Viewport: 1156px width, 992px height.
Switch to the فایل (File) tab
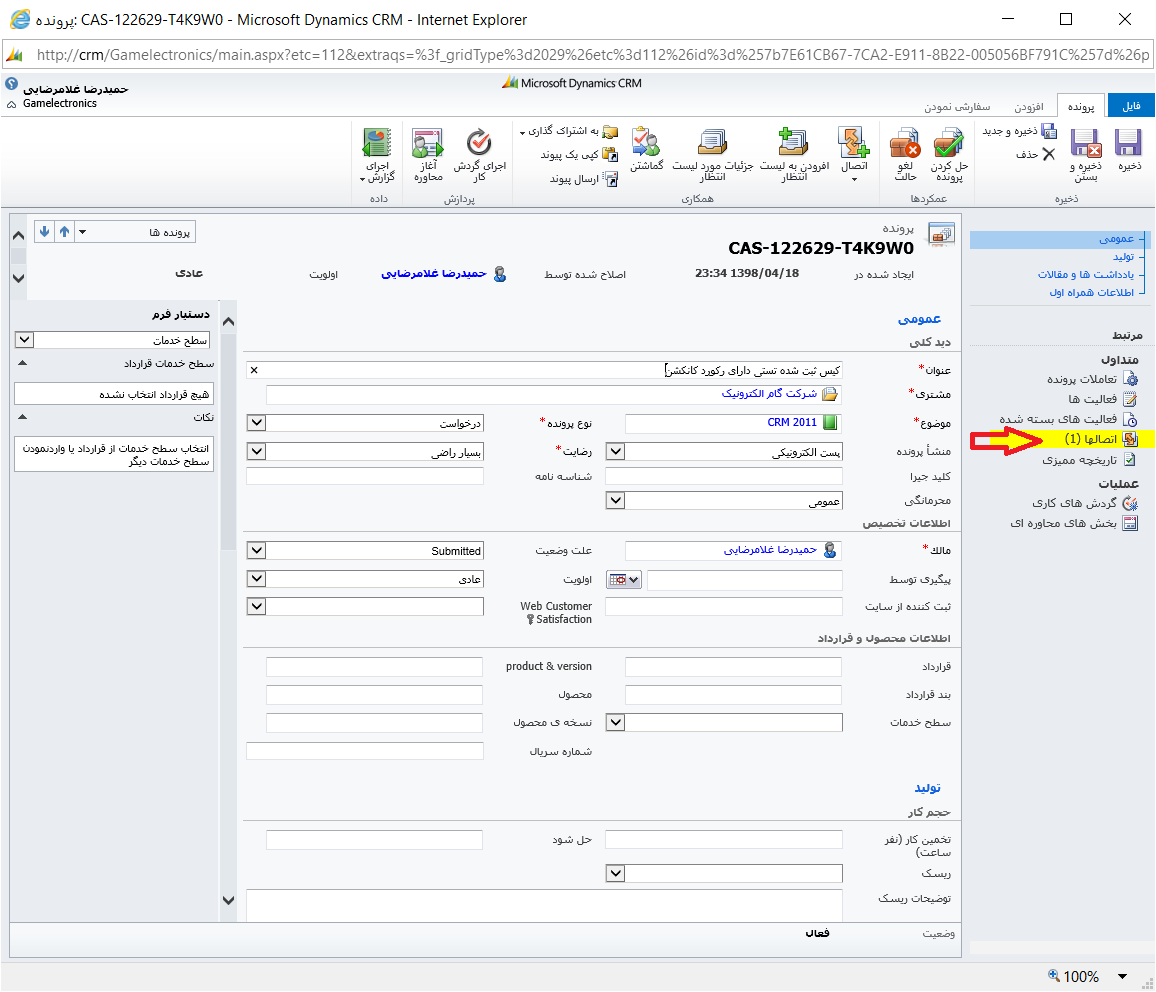pyautogui.click(x=1131, y=106)
